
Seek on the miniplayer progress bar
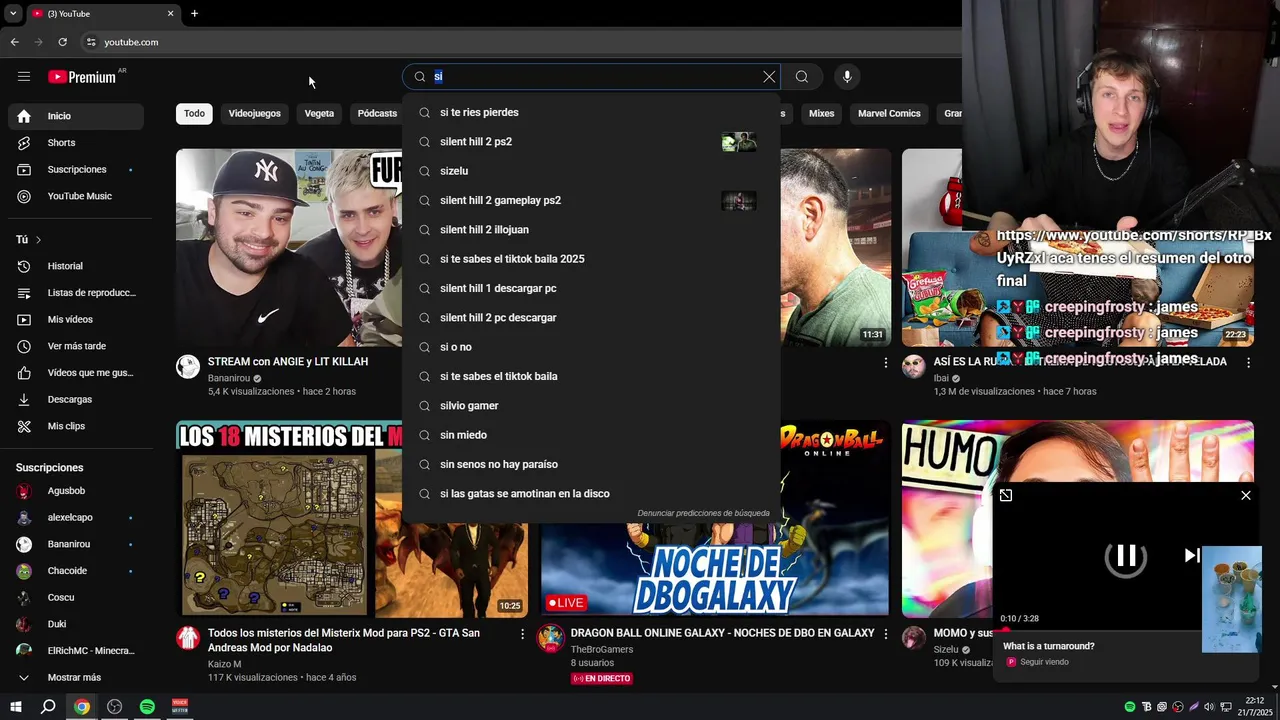tap(1097, 630)
